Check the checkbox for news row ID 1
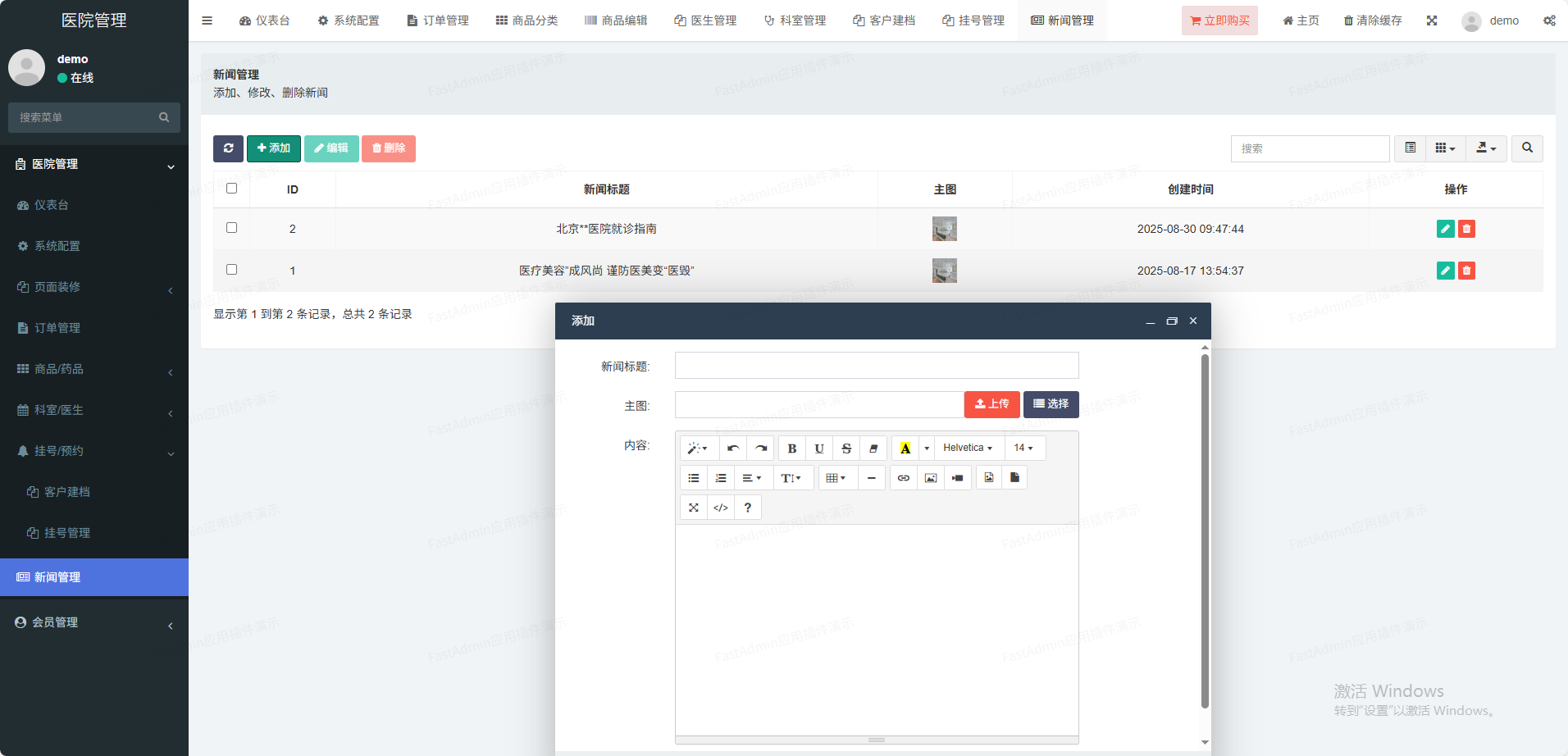The image size is (1568, 756). click(x=231, y=270)
